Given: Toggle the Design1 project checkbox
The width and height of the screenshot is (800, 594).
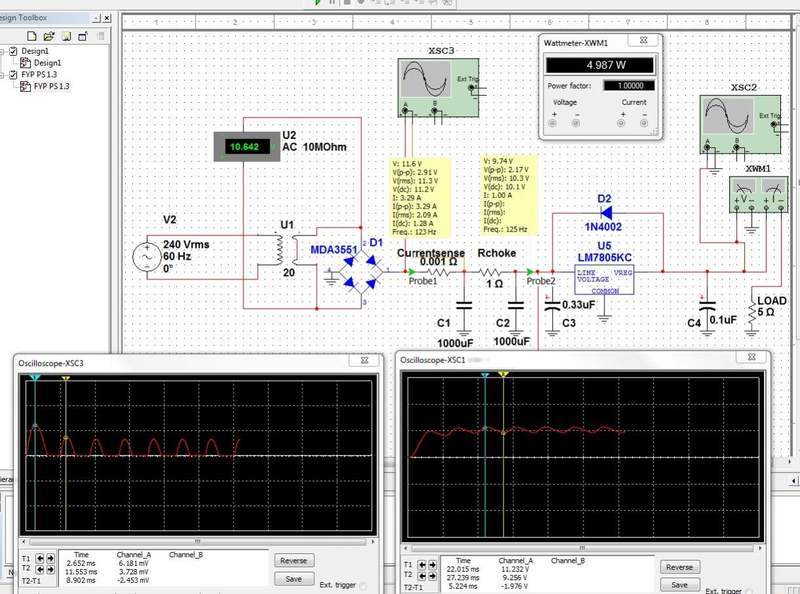Looking at the screenshot, I should tap(13, 51).
